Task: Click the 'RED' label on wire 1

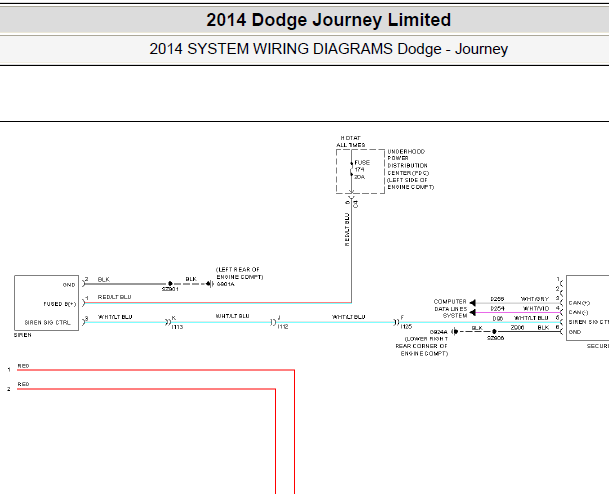Action: (x=23, y=366)
